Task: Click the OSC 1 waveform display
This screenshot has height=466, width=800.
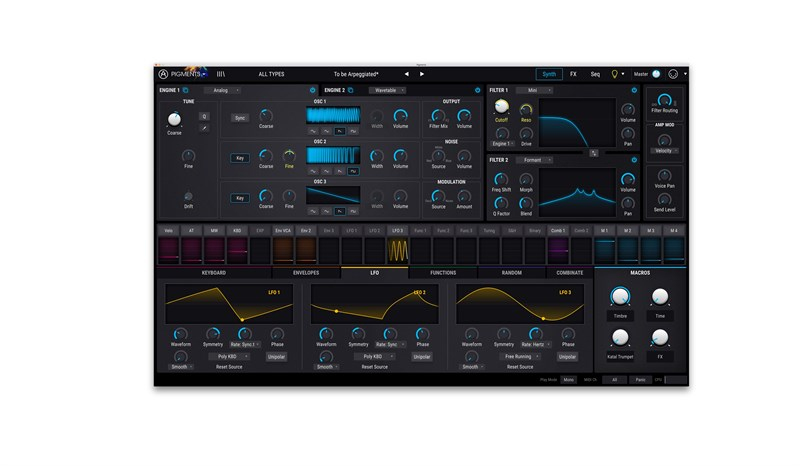Action: point(333,115)
